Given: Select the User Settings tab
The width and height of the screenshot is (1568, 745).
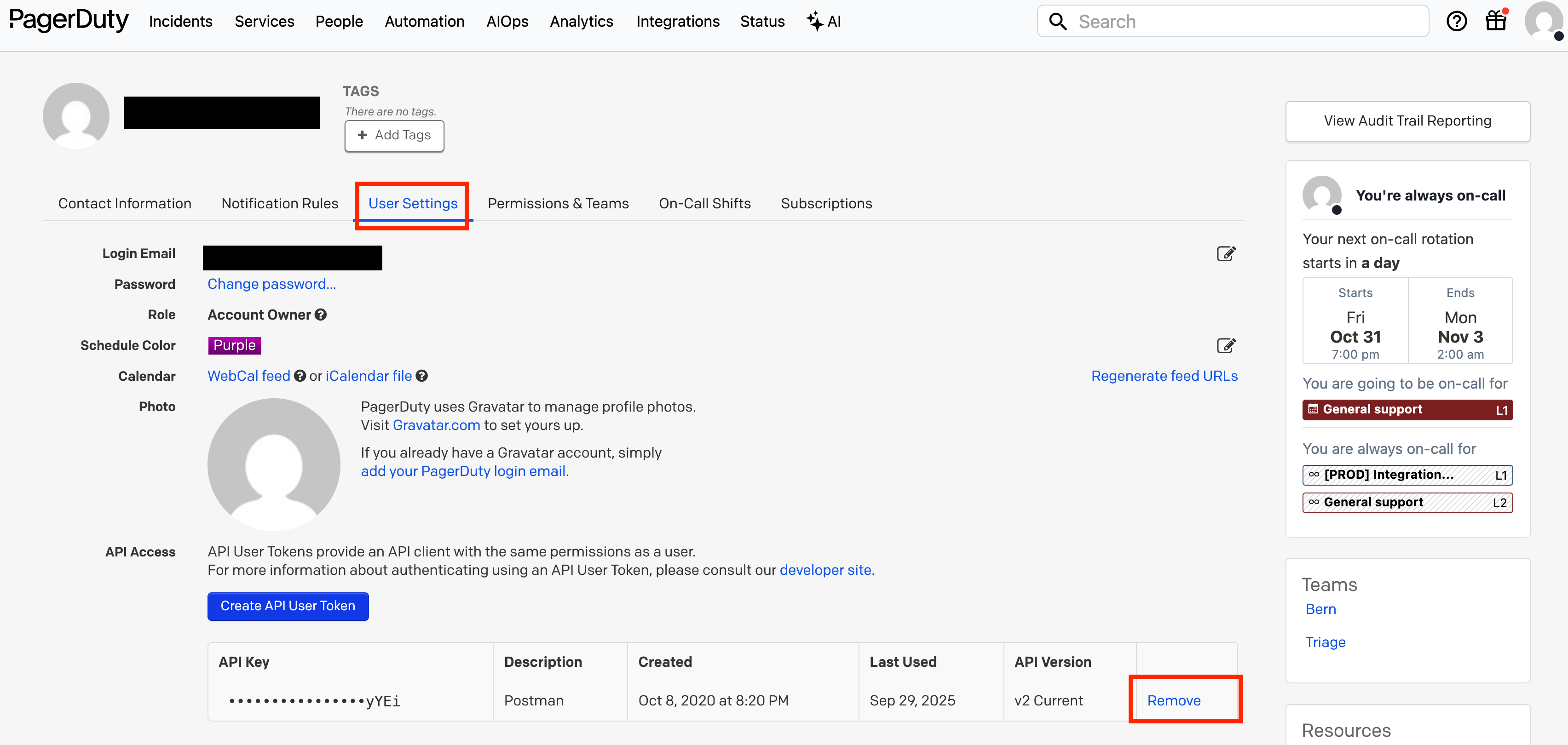Looking at the screenshot, I should (x=413, y=204).
